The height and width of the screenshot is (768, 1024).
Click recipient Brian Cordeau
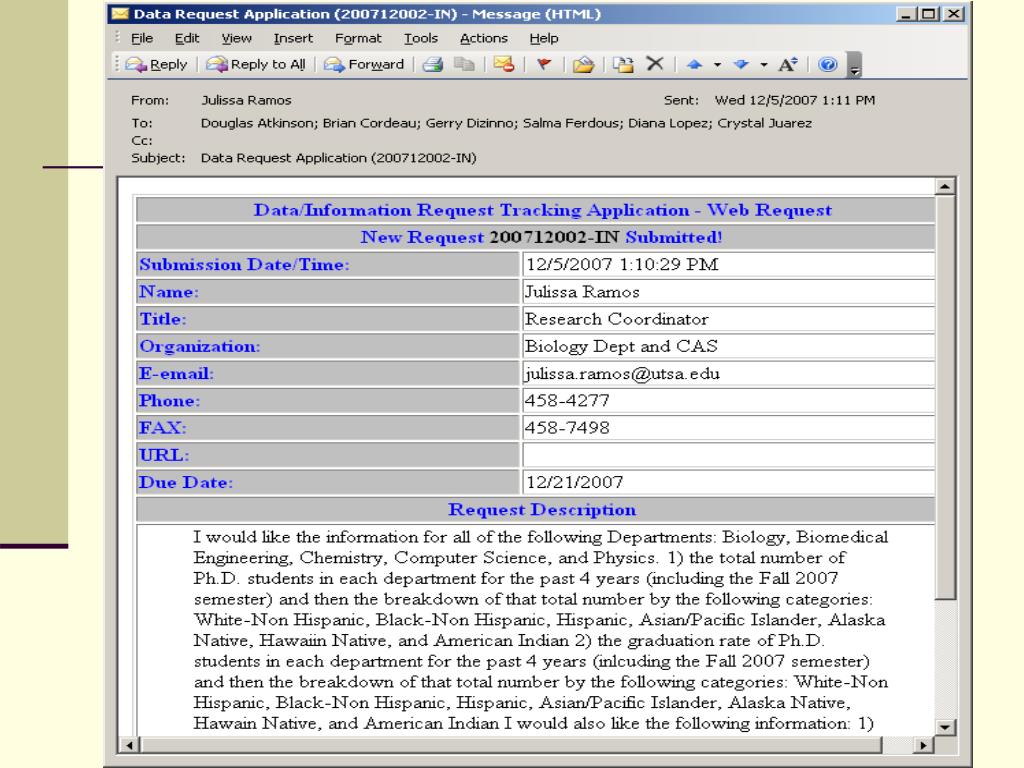click(370, 123)
